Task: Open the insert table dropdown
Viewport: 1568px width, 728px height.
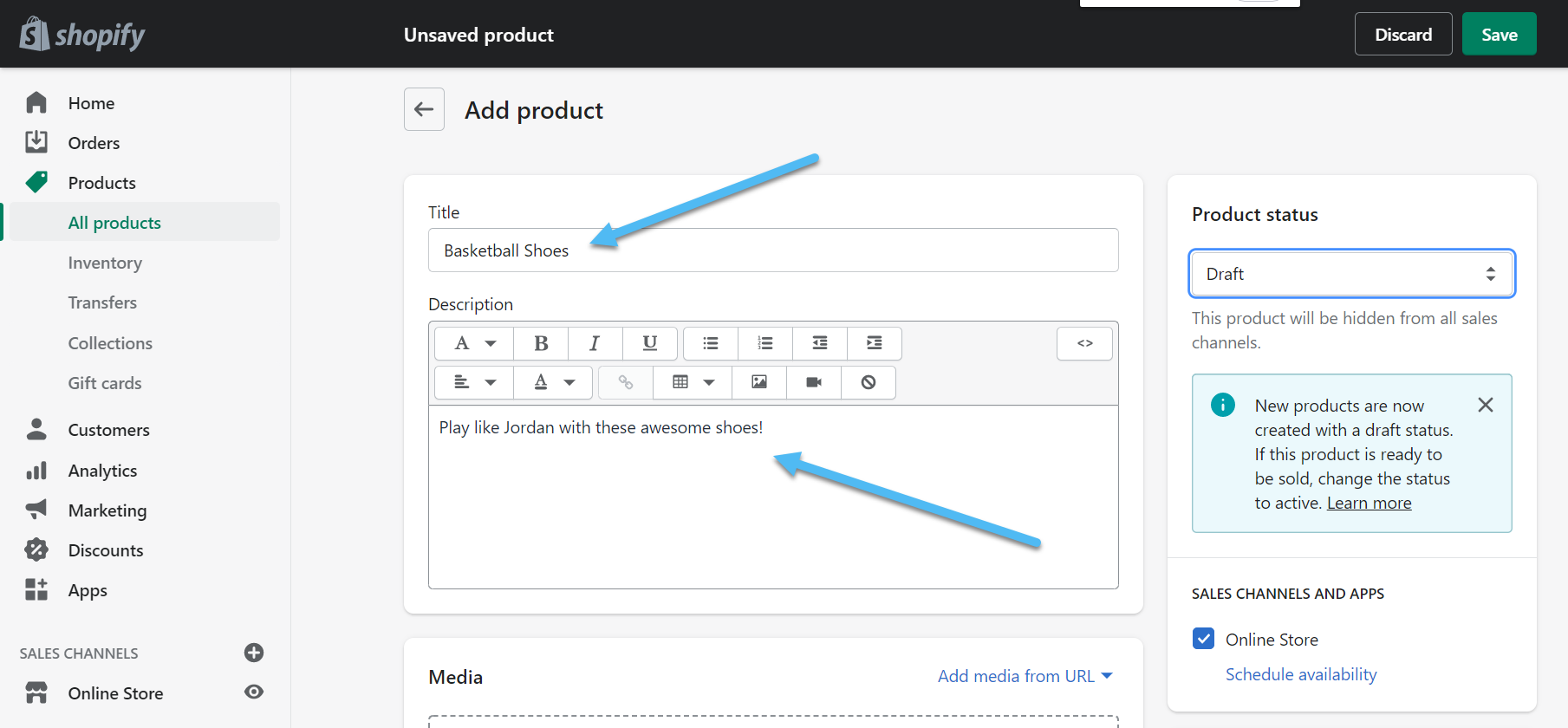Action: (693, 382)
